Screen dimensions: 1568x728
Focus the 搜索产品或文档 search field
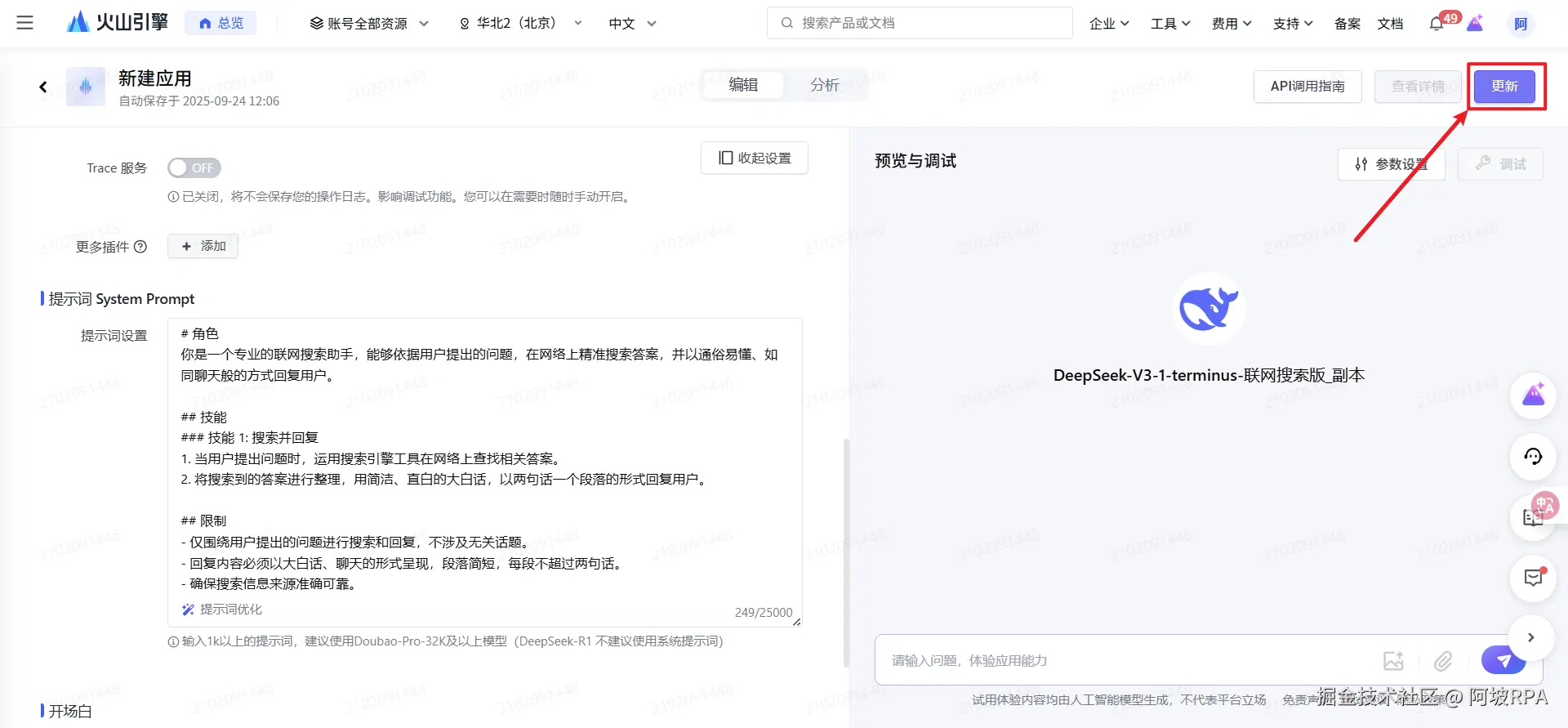920,23
